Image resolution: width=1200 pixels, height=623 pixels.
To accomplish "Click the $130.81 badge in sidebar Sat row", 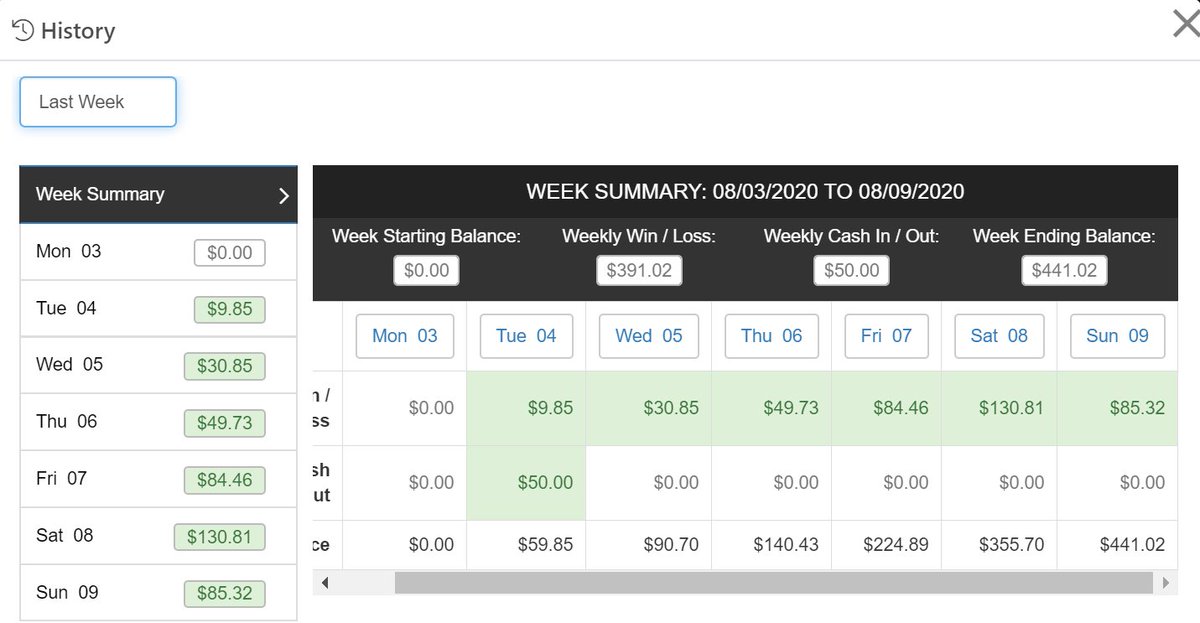I will point(220,537).
